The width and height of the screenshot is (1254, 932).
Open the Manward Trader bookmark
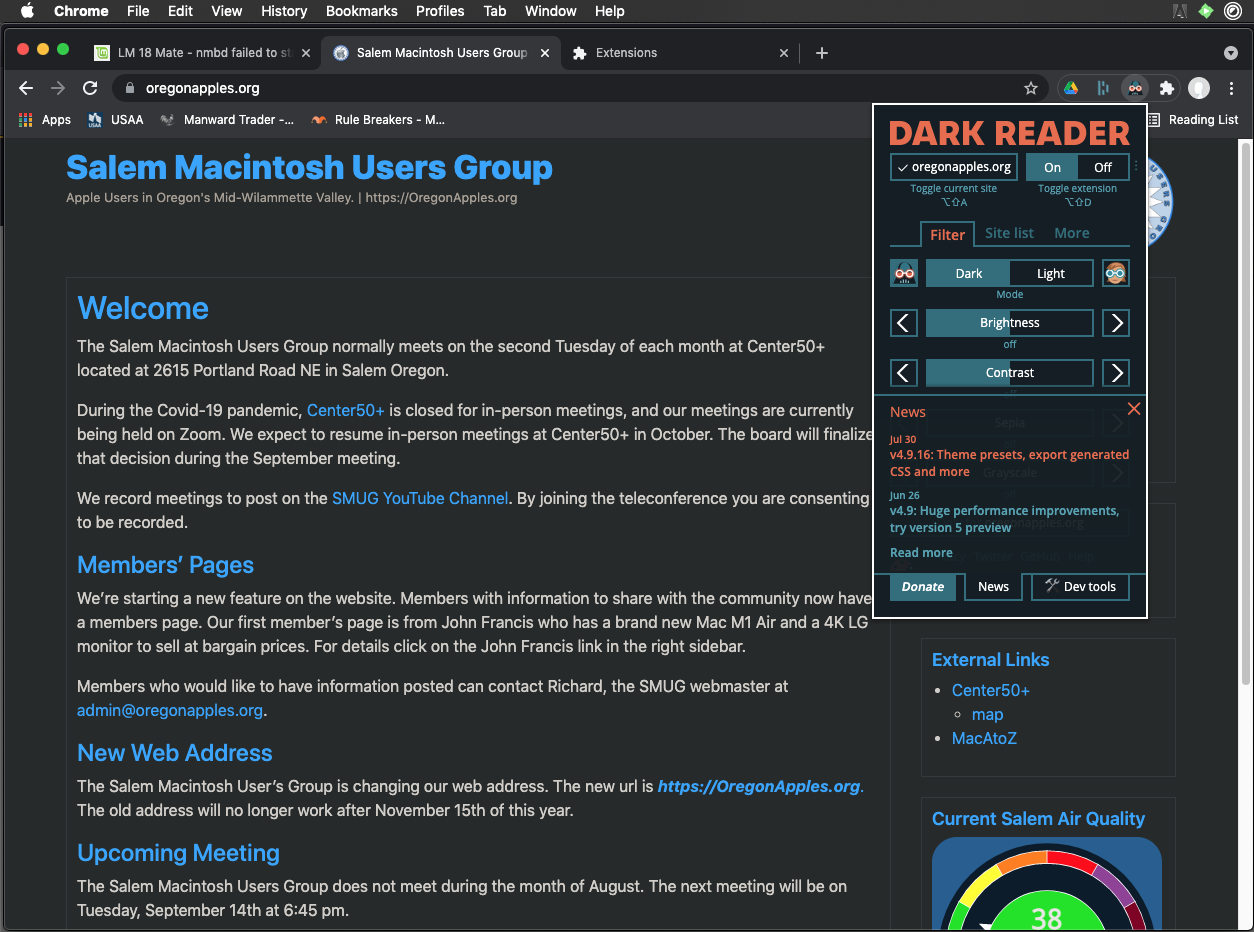[x=227, y=120]
